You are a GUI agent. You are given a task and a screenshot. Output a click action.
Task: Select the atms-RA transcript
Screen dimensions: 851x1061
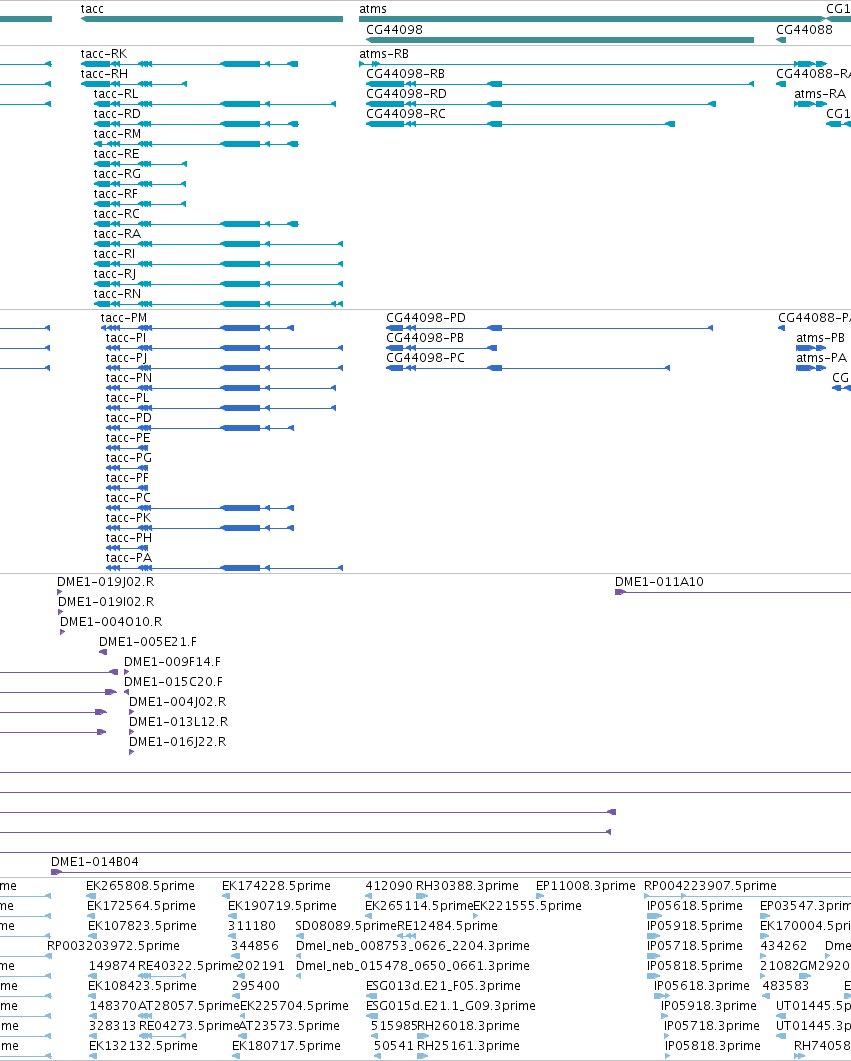pyautogui.click(x=810, y=104)
